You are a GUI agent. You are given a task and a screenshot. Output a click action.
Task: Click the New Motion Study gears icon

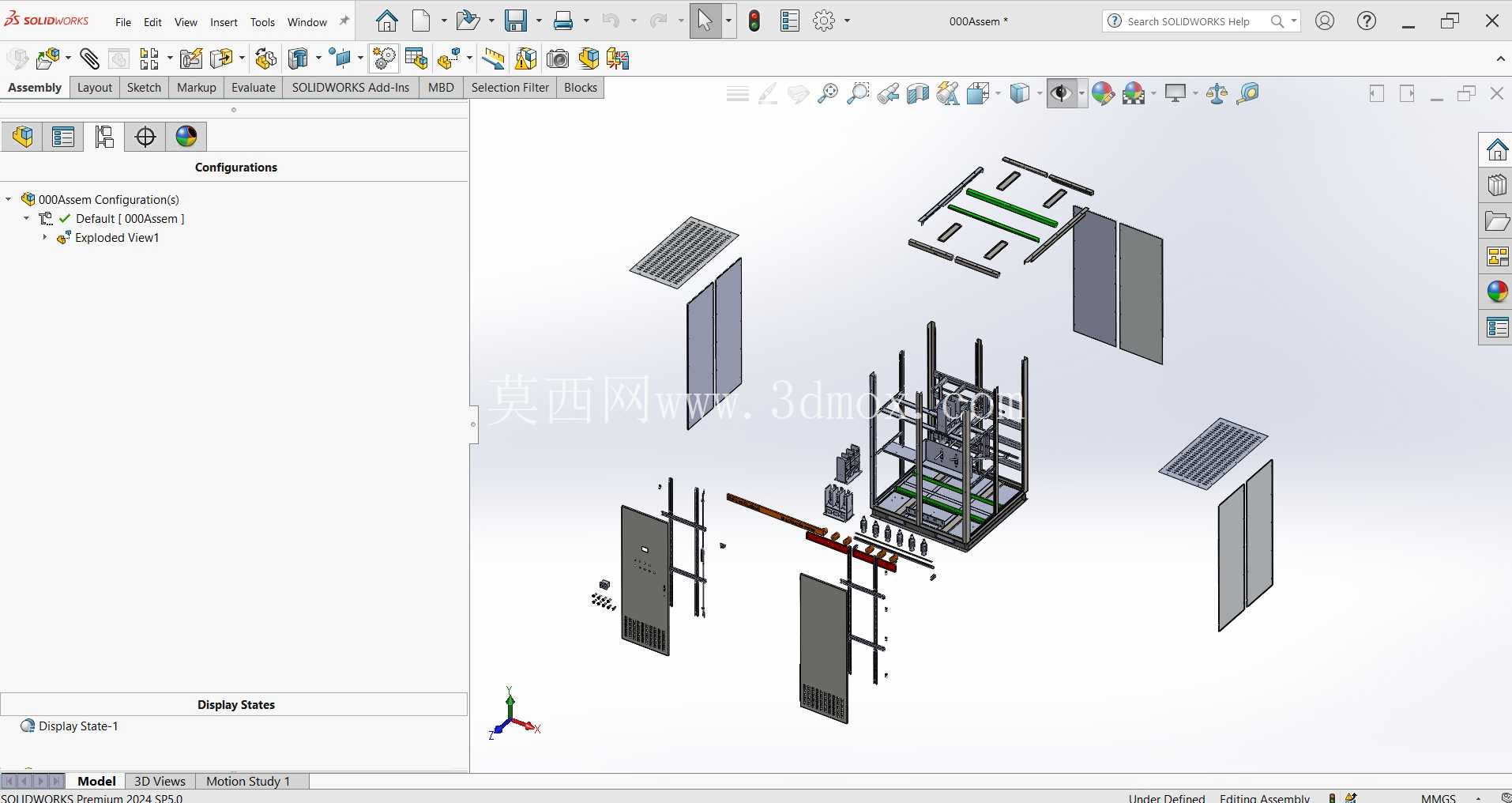[384, 58]
